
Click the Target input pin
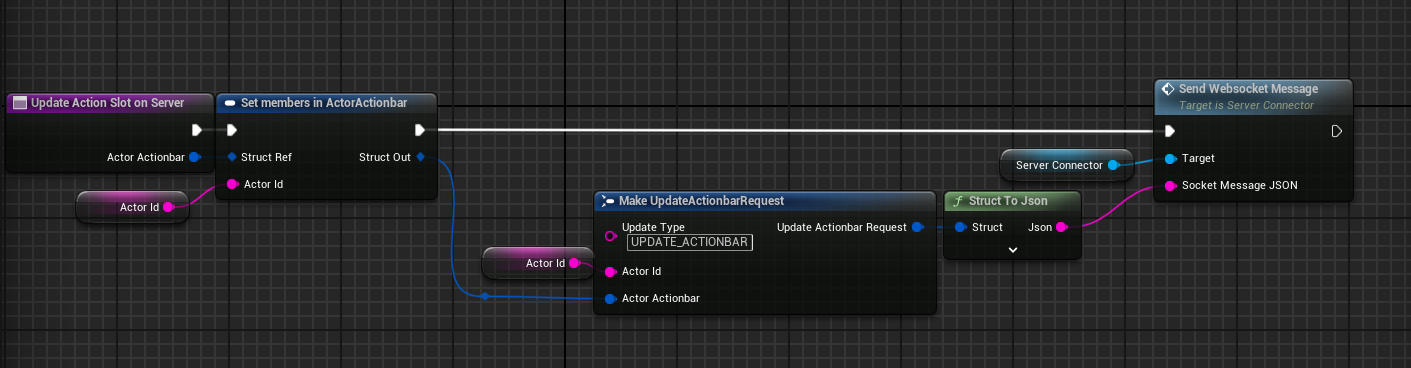tap(1170, 158)
